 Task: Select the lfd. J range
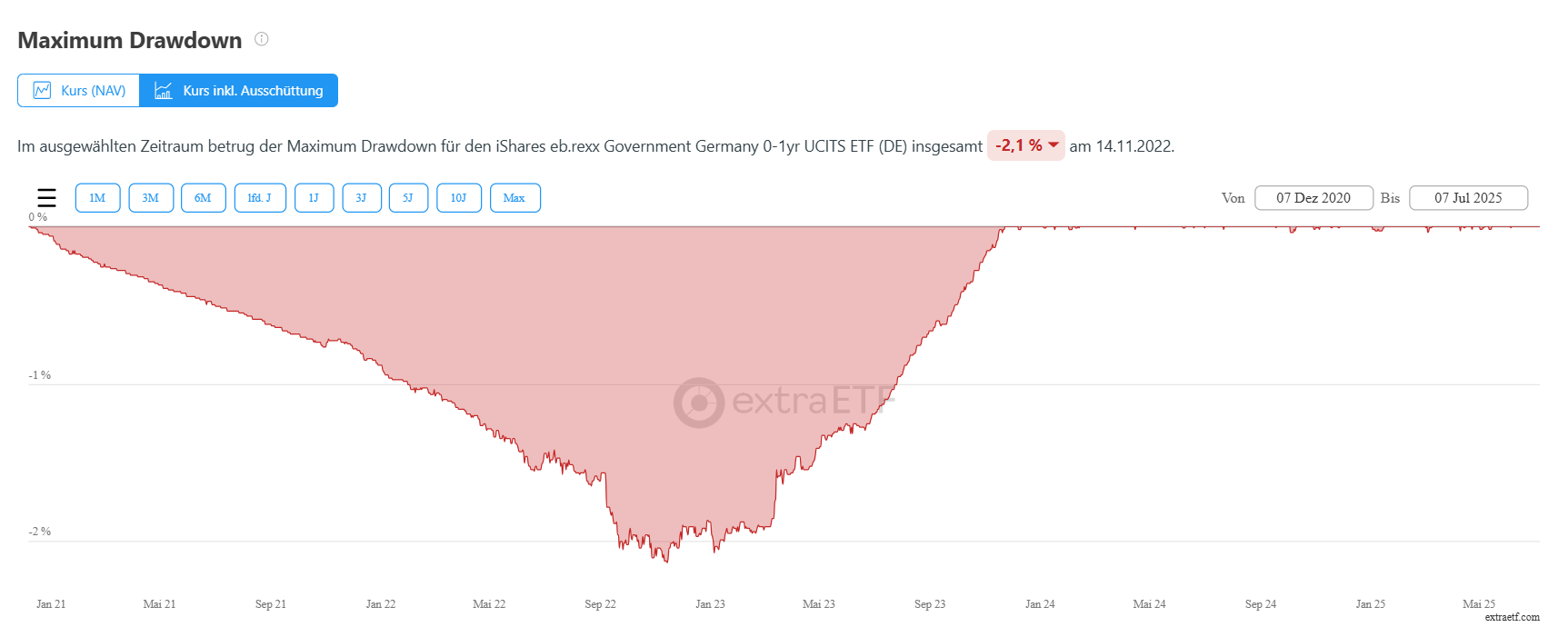pos(260,198)
